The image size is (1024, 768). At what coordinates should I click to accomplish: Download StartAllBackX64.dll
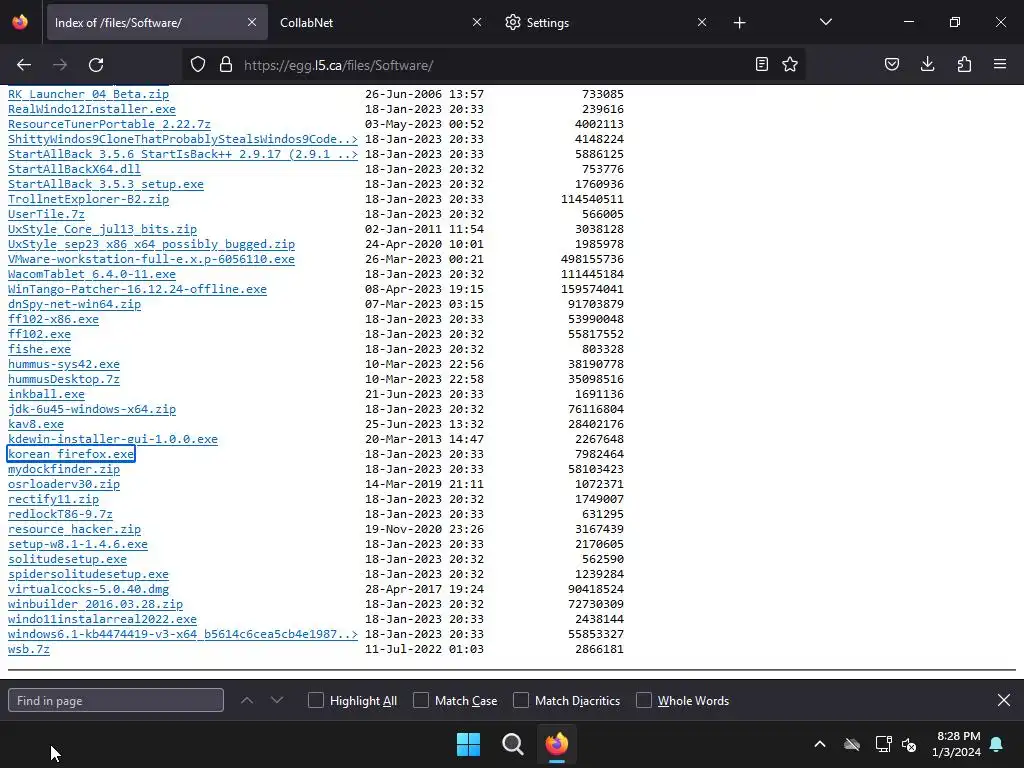tap(74, 169)
